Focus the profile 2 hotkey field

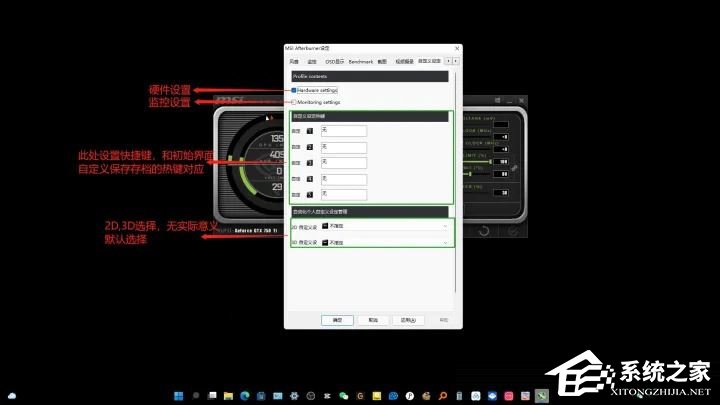click(x=344, y=147)
